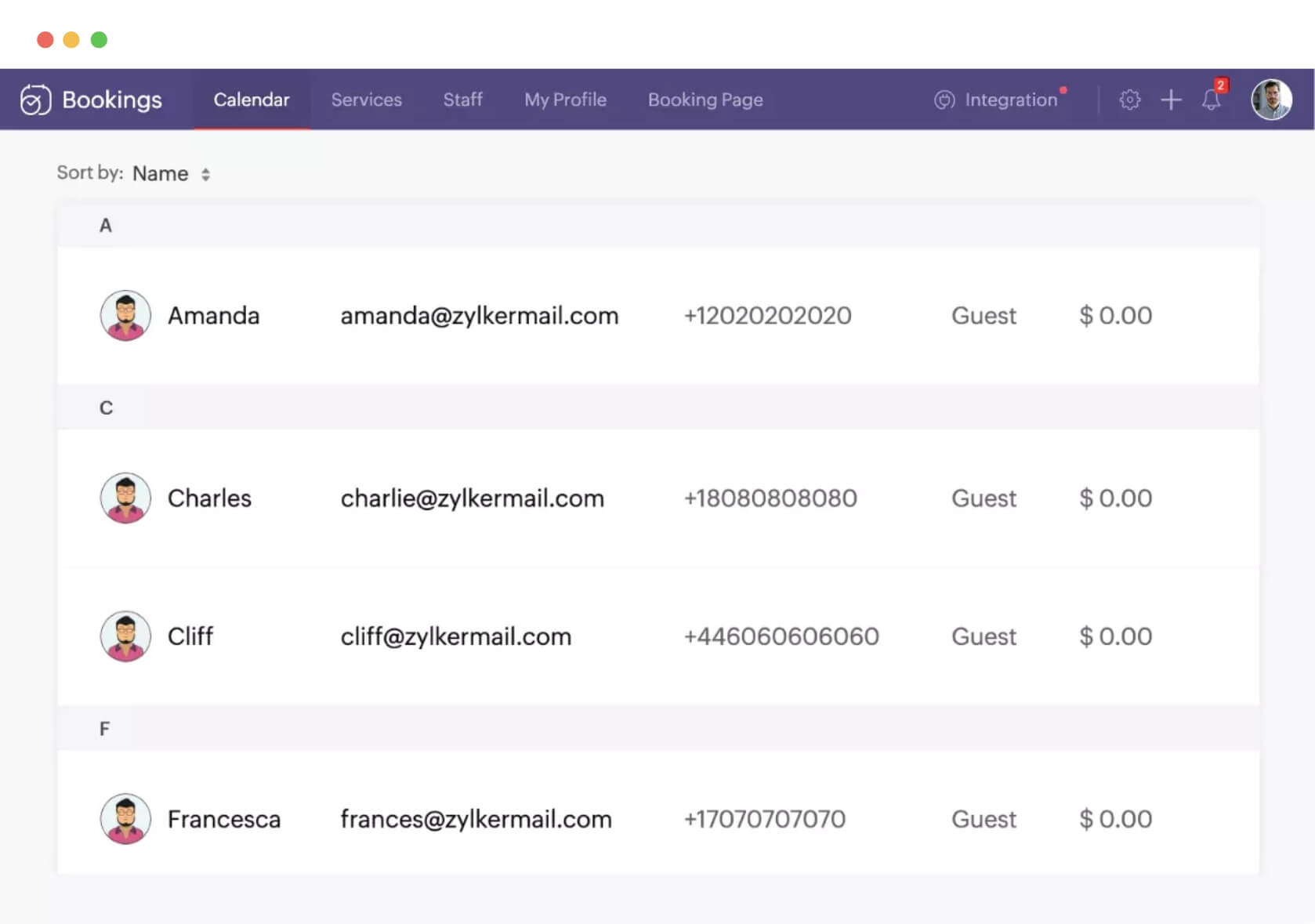This screenshot has width=1315, height=924.
Task: Open settings via the gear icon
Action: [1129, 100]
